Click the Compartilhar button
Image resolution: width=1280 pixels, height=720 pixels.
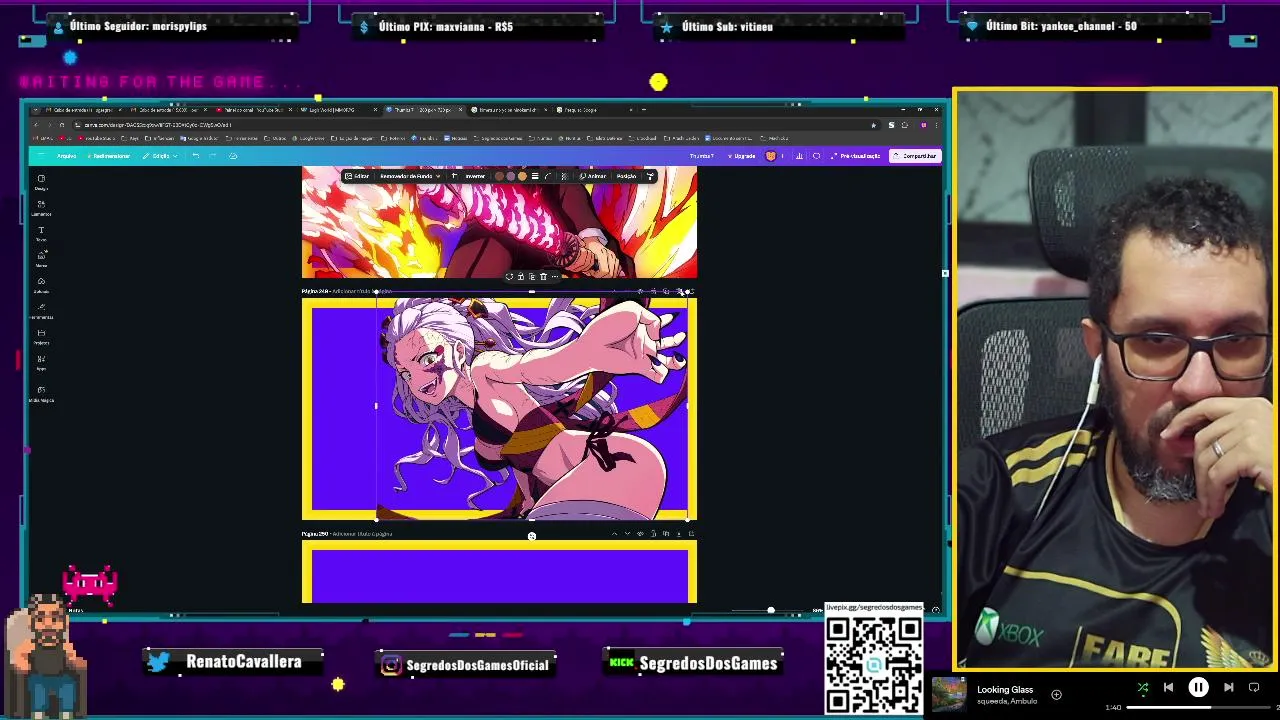pyautogui.click(x=914, y=156)
